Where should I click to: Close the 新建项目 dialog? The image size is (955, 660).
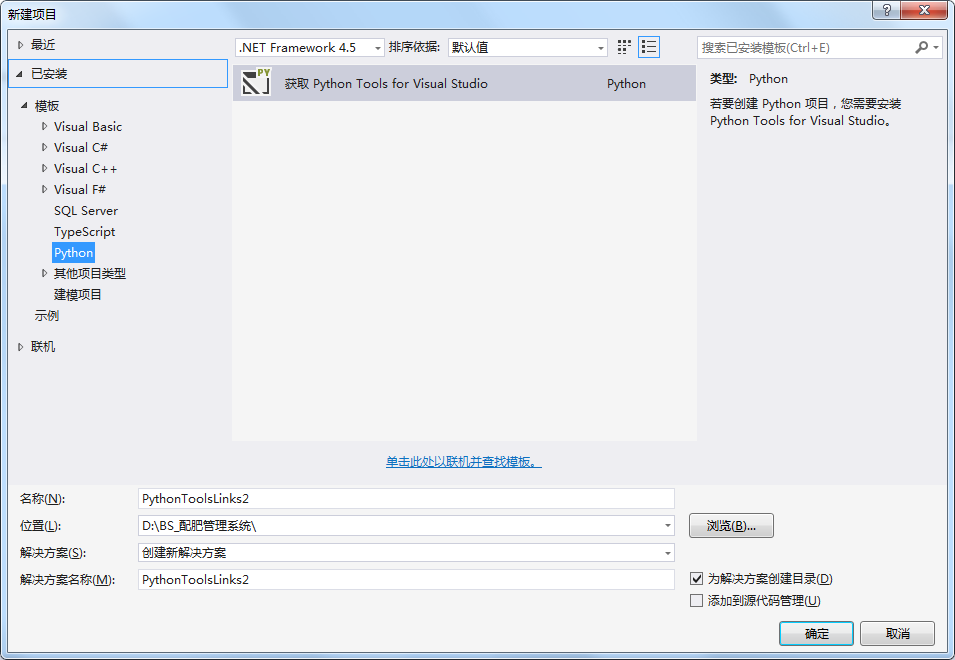coord(924,10)
